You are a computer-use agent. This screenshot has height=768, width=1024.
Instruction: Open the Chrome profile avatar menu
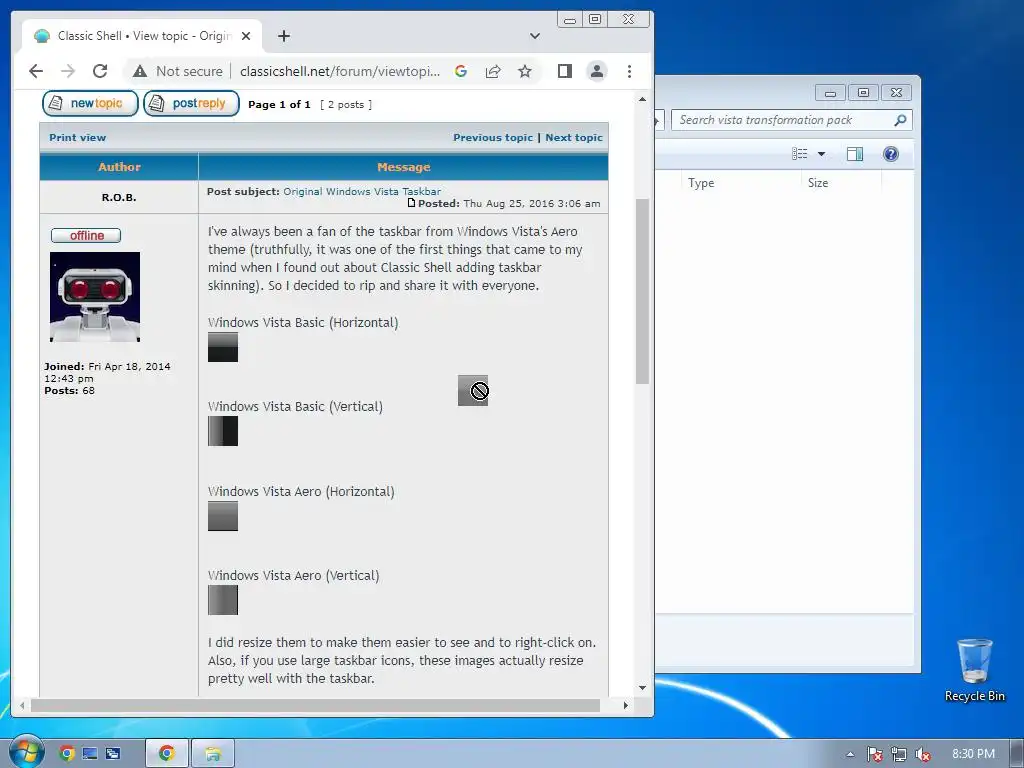coord(597,71)
